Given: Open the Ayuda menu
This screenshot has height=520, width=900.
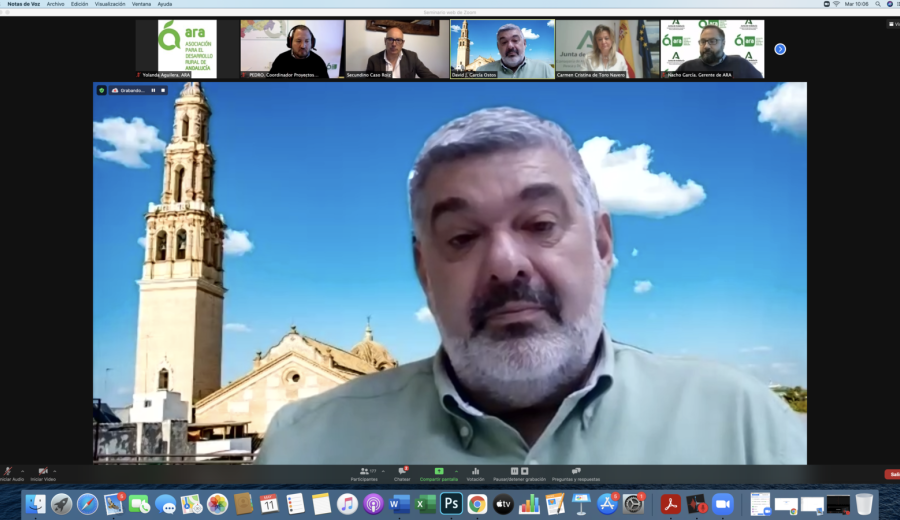Looking at the screenshot, I should click(x=165, y=4).
